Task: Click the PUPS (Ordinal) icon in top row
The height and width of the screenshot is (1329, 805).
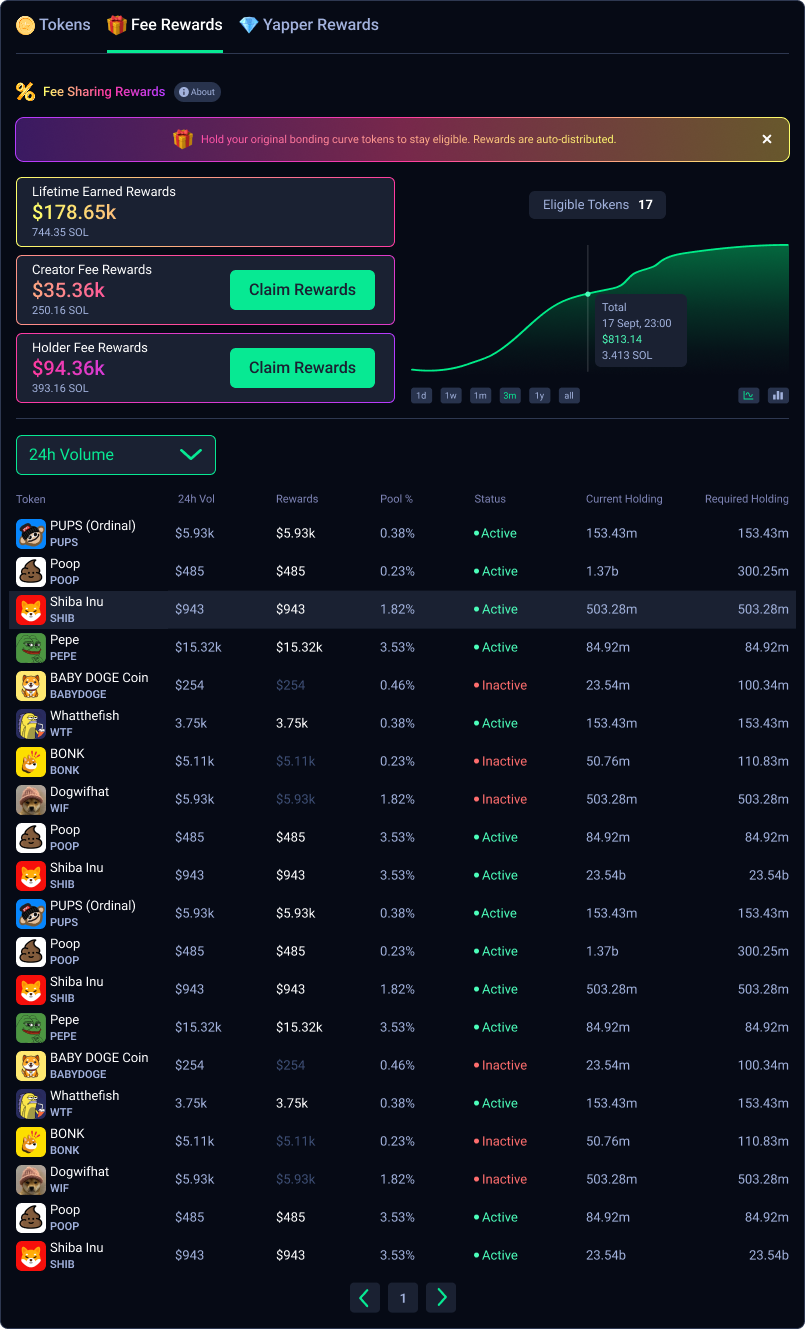Action: tap(31, 534)
